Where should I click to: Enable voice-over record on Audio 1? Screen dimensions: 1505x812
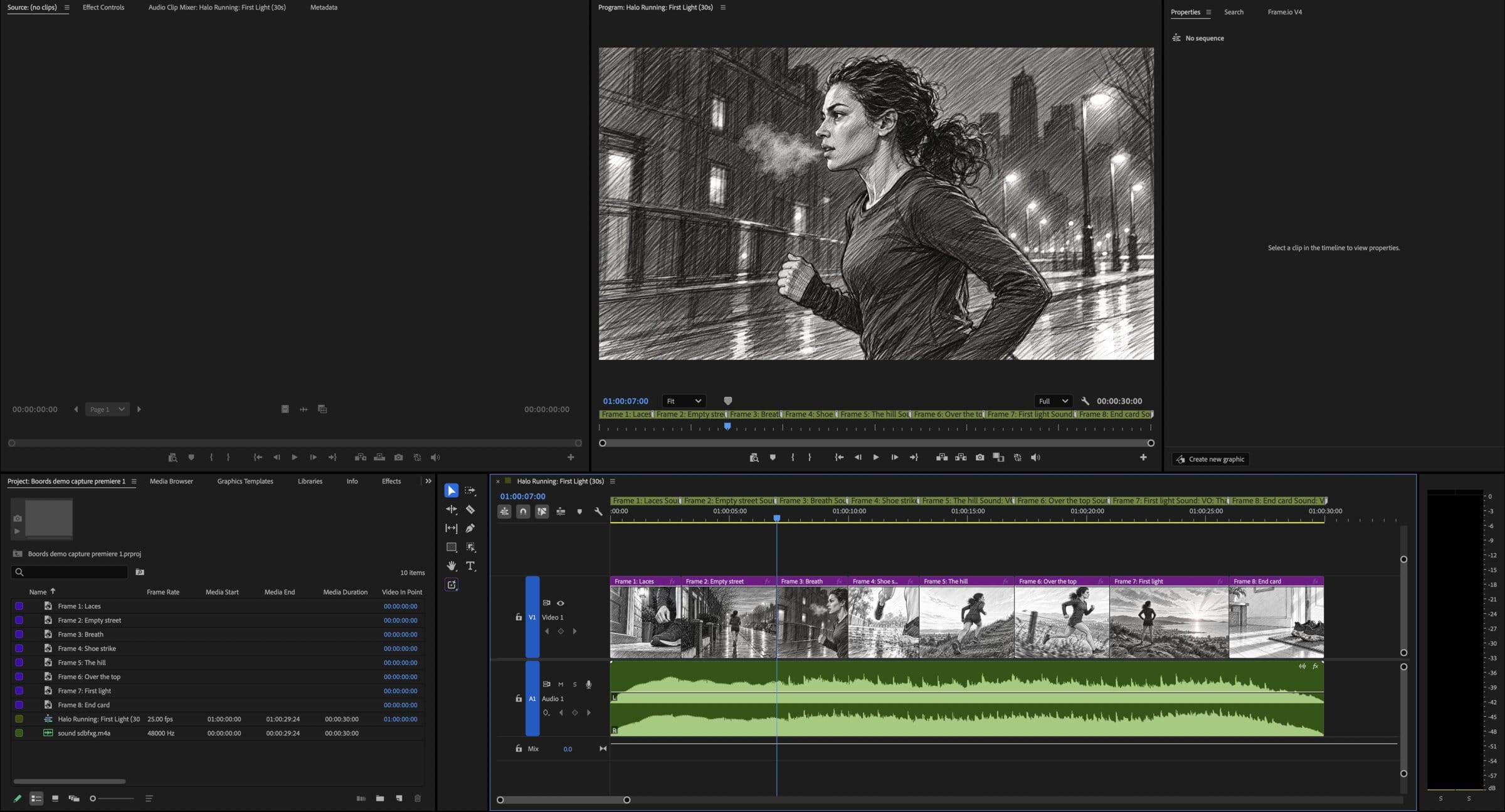[x=588, y=684]
